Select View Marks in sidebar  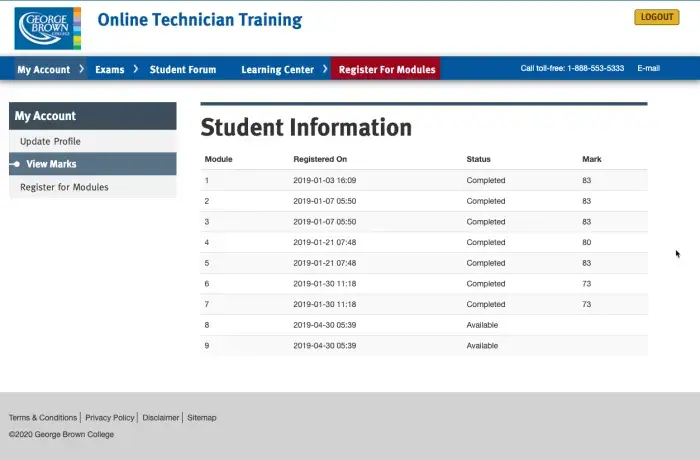point(93,164)
